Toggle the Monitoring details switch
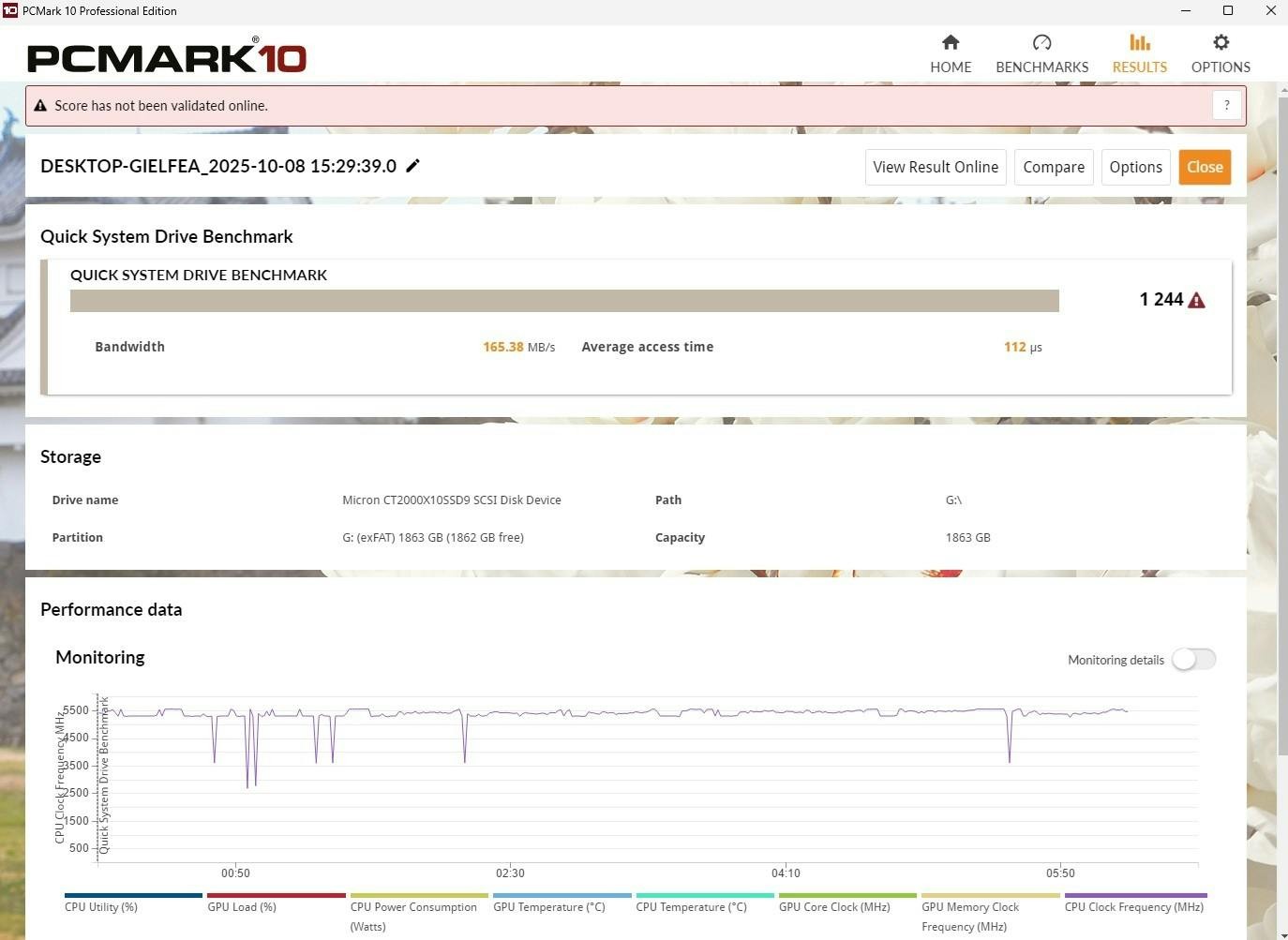 1193,660
